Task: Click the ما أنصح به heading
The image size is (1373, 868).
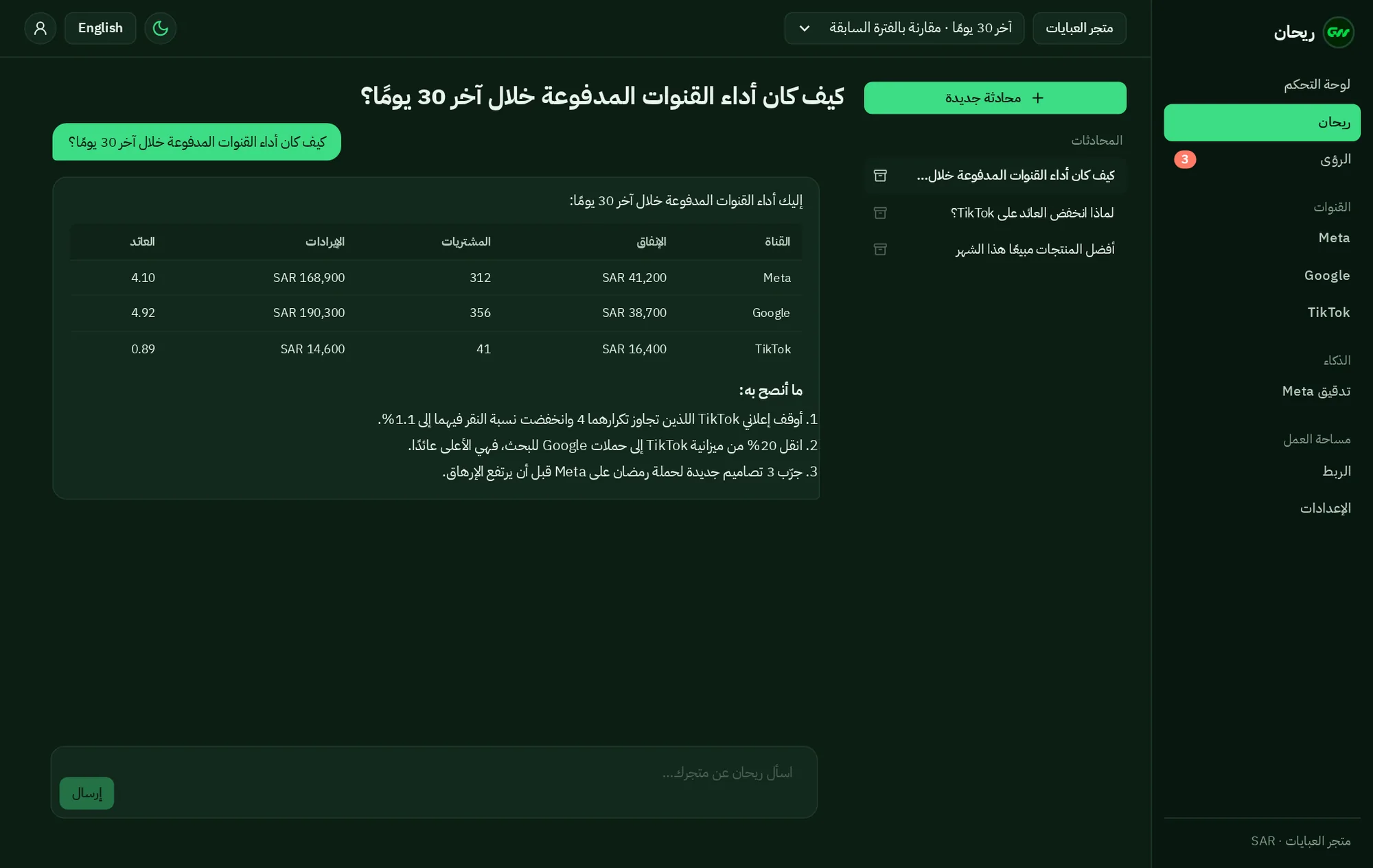Action: click(x=770, y=390)
